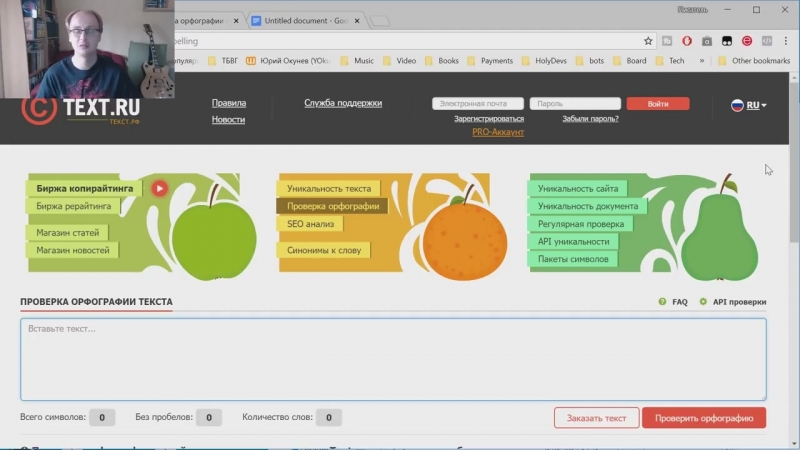Close the Untitled document tab
The image size is (800, 450).
pyautogui.click(x=357, y=21)
